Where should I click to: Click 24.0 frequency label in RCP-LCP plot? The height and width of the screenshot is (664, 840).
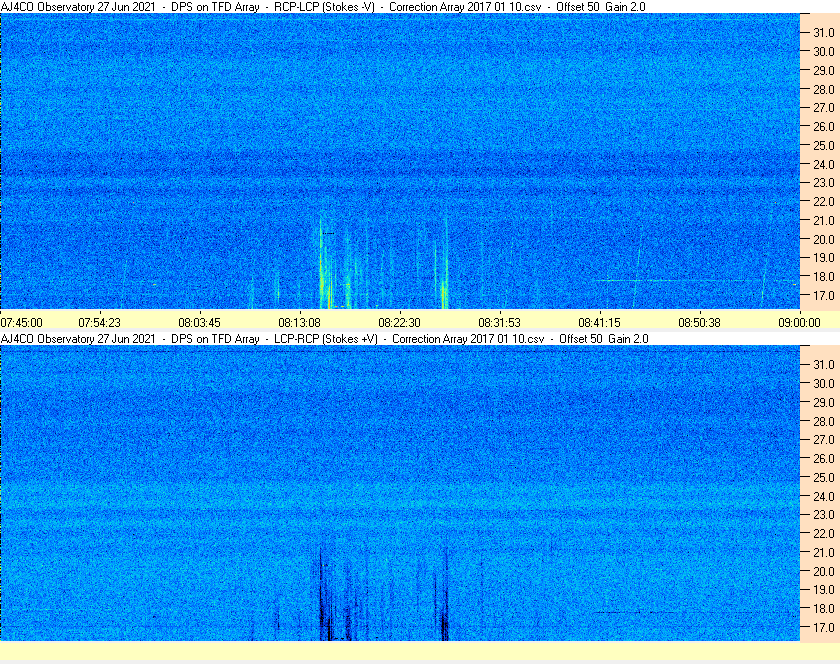click(x=824, y=164)
